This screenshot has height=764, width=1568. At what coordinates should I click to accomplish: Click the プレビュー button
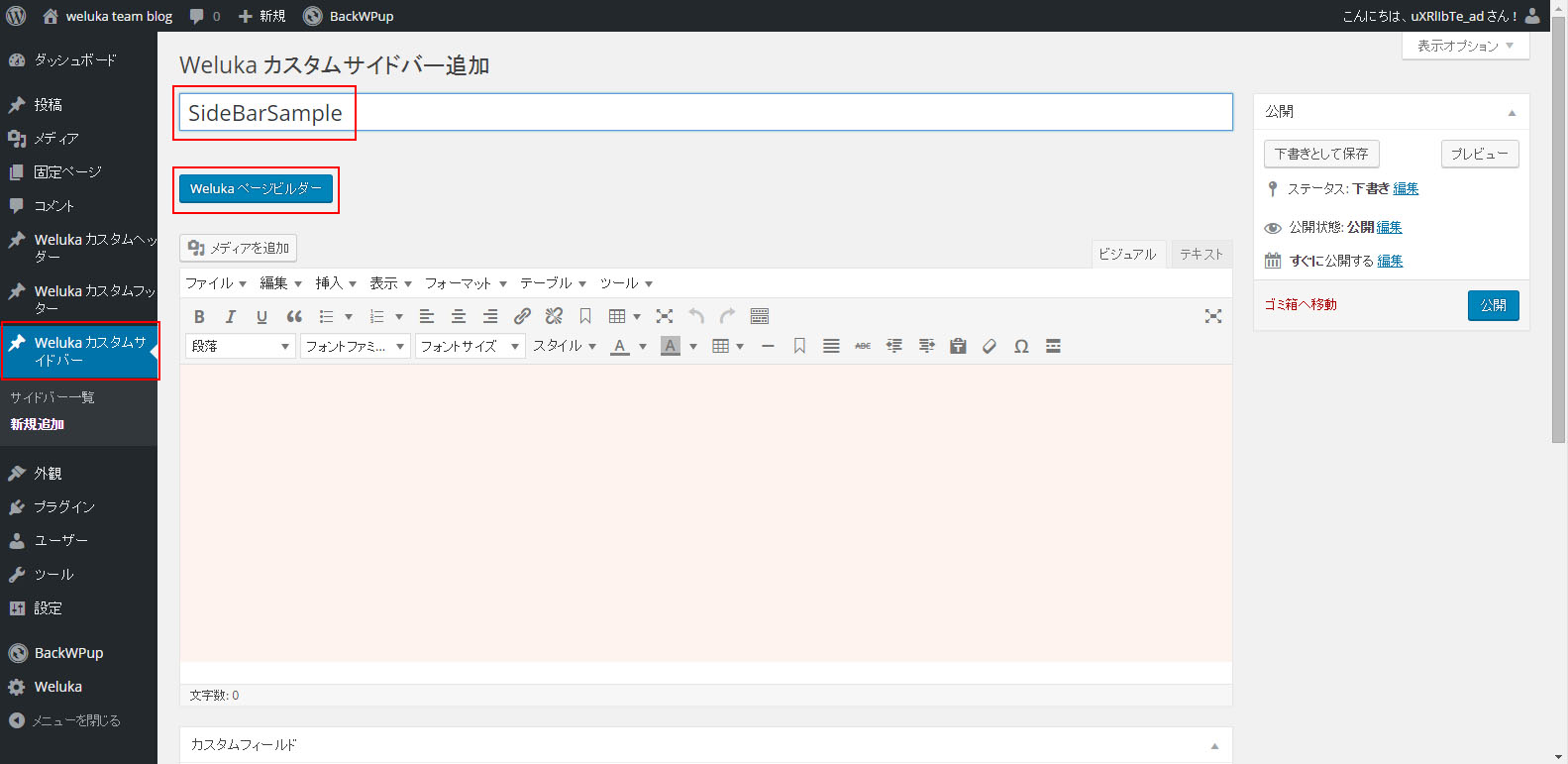1480,154
